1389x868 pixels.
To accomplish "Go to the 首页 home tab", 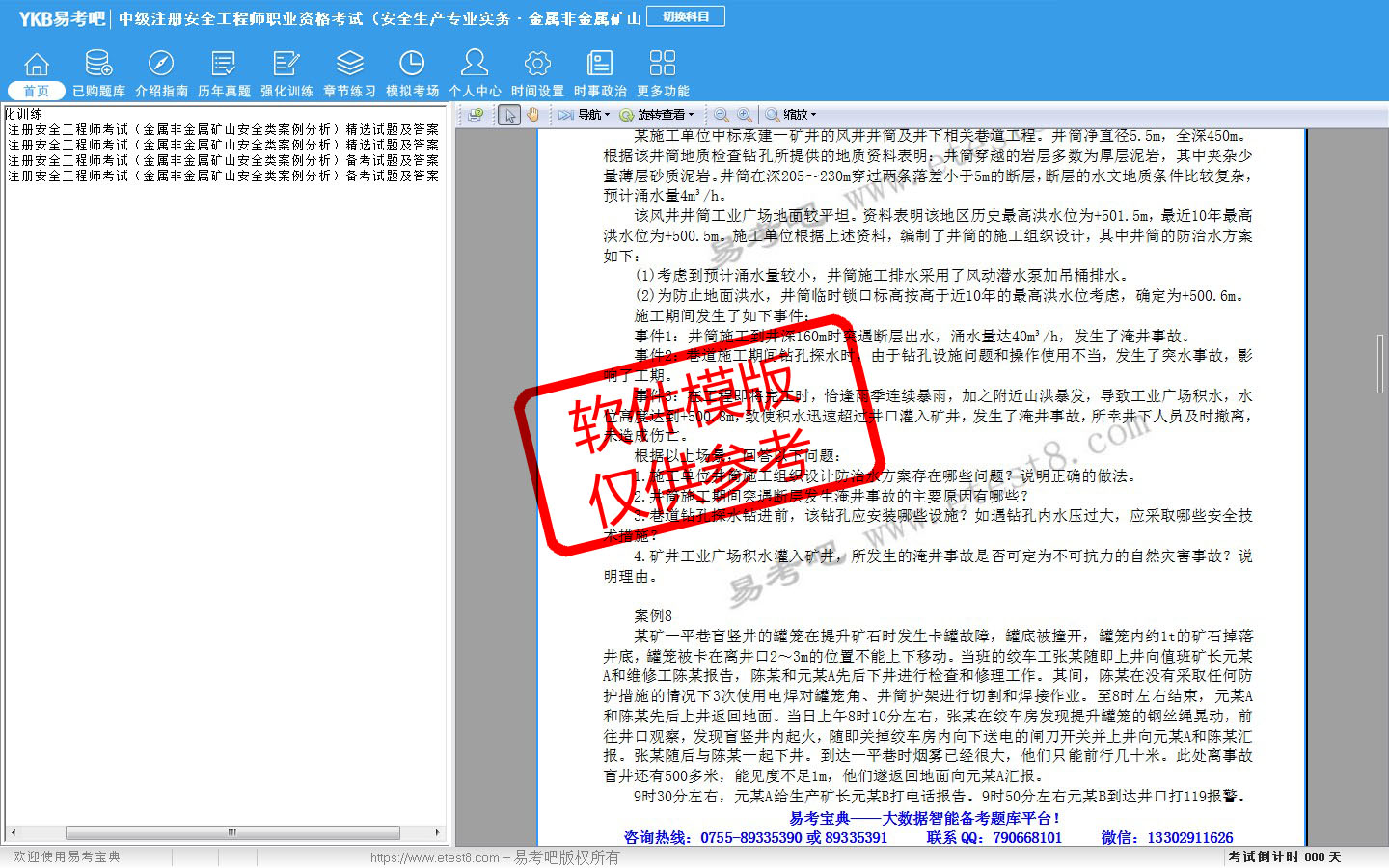I will [36, 73].
